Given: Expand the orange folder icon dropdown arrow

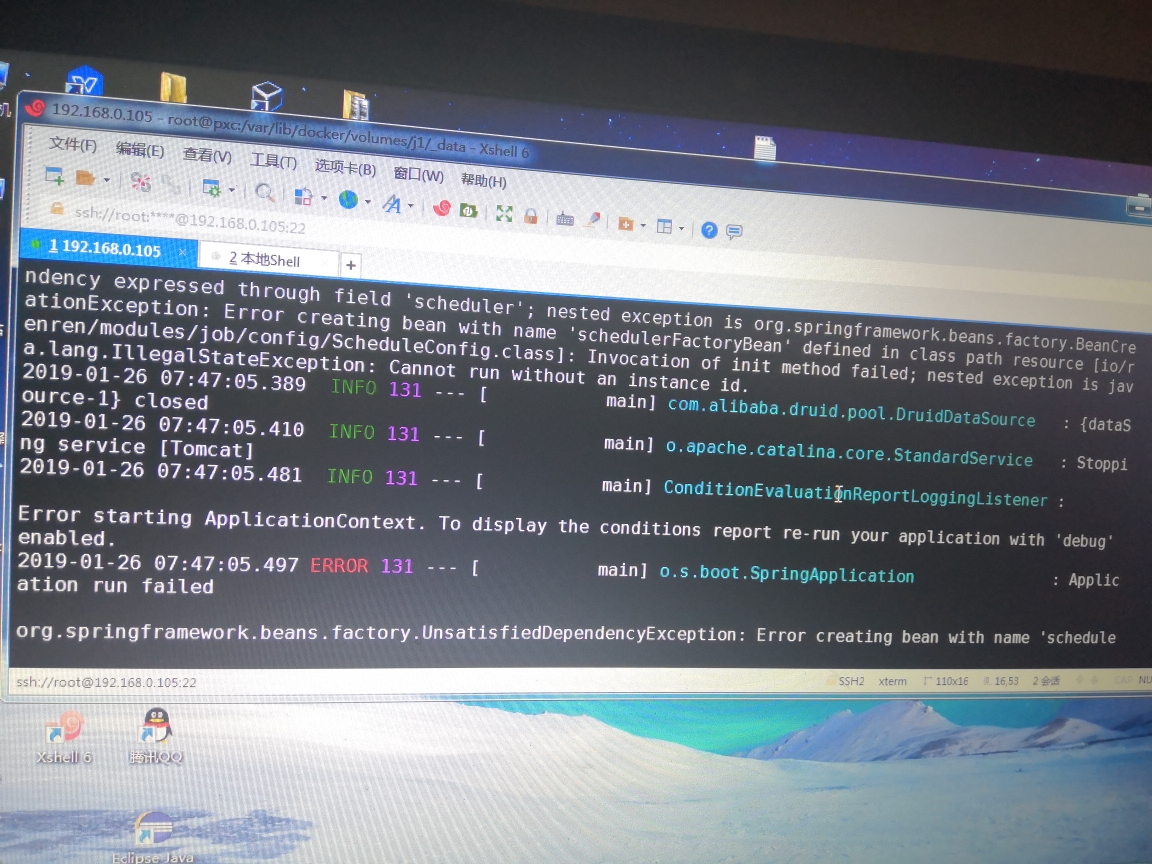Looking at the screenshot, I should pos(644,225).
